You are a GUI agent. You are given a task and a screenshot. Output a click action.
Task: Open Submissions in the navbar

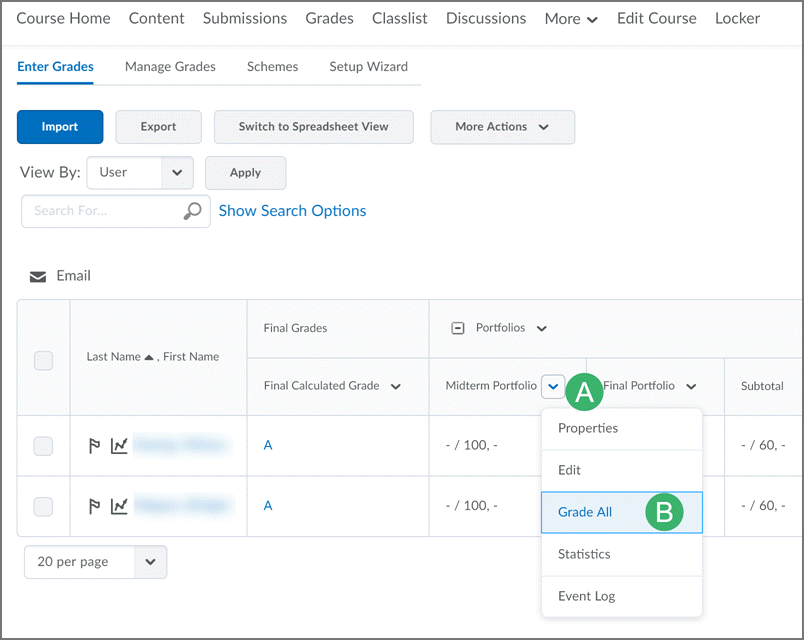(x=245, y=18)
